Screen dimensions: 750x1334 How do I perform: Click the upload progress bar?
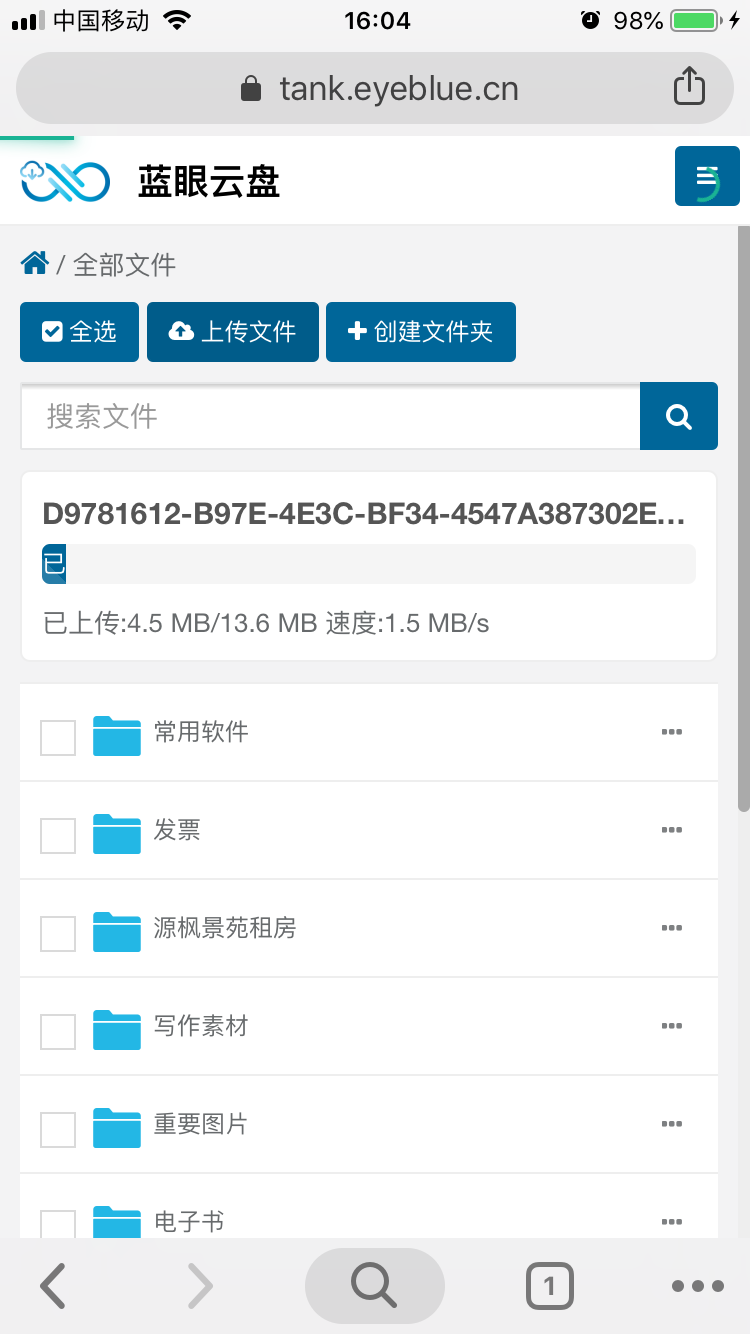[x=368, y=564]
